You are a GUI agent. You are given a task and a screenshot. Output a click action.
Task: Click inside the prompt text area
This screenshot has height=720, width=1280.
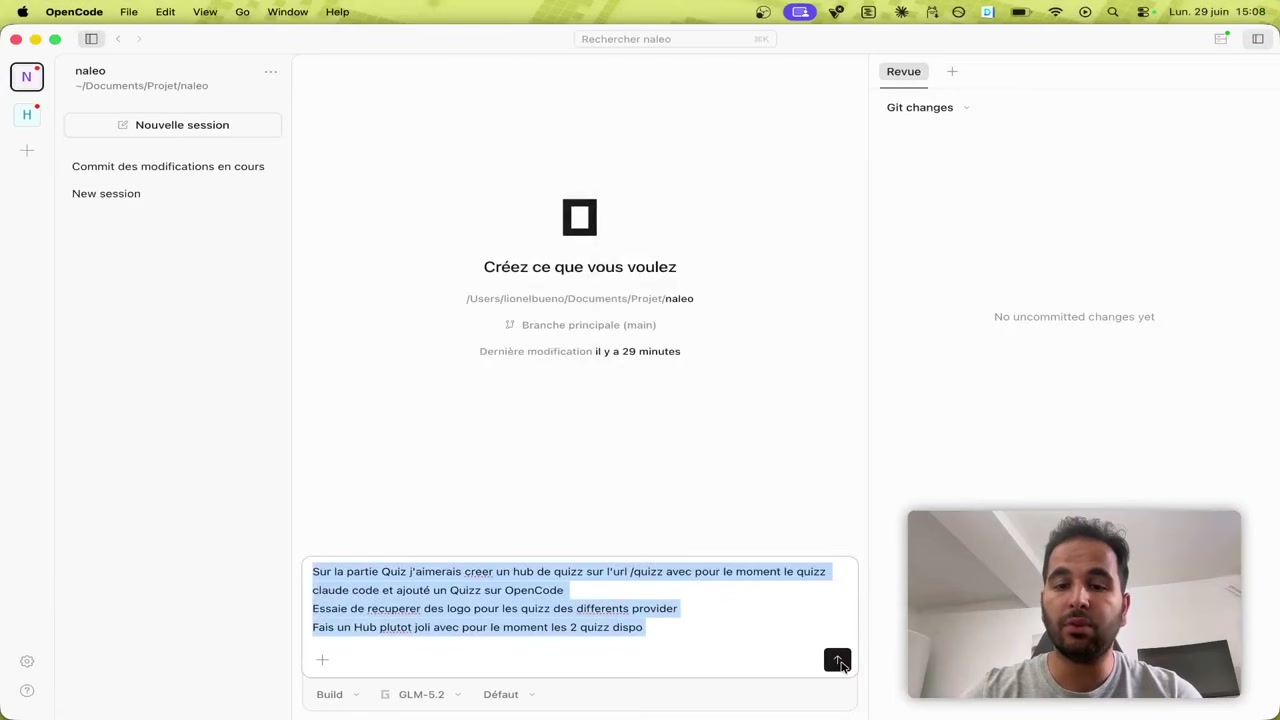coord(580,600)
